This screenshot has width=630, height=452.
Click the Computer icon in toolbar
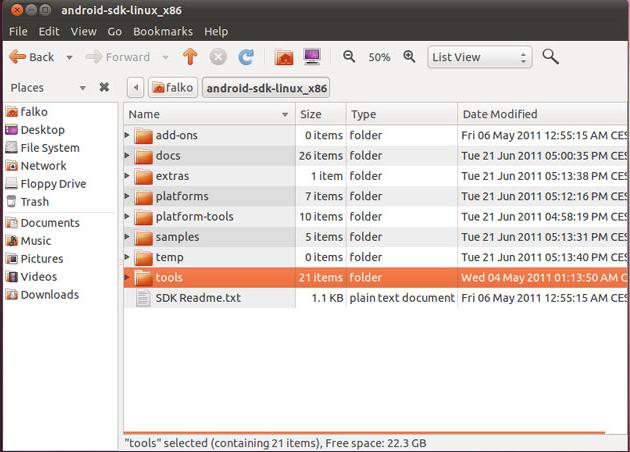[312, 57]
